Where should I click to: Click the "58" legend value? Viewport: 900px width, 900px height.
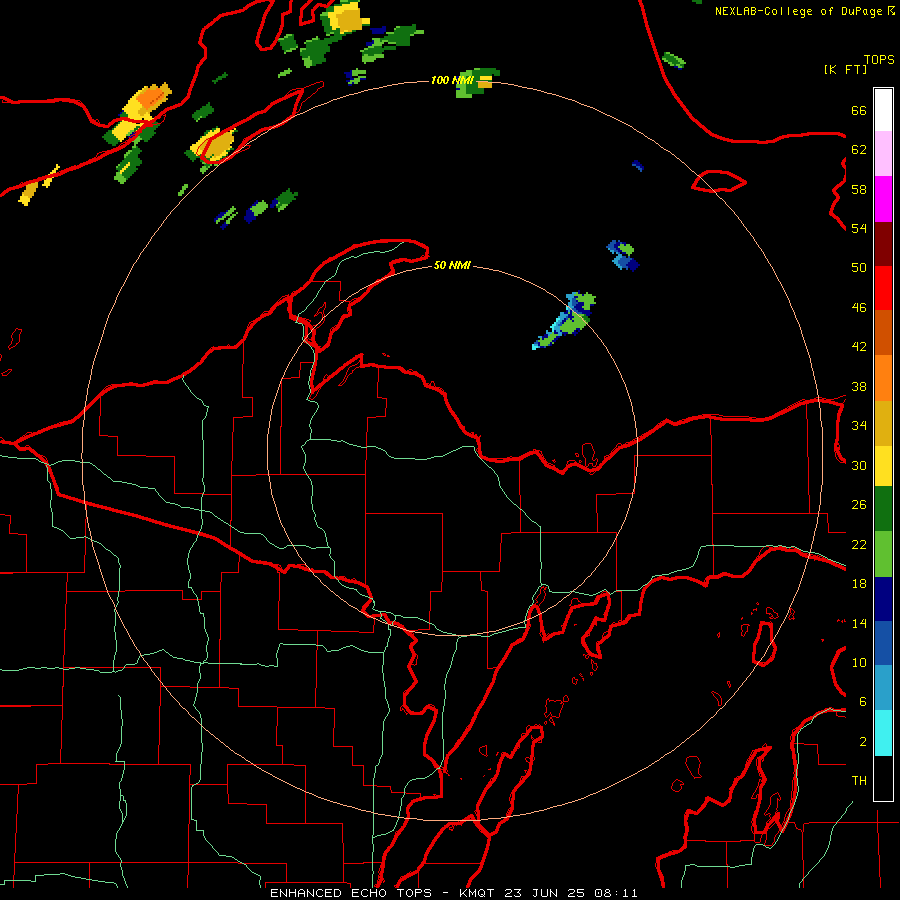859,189
